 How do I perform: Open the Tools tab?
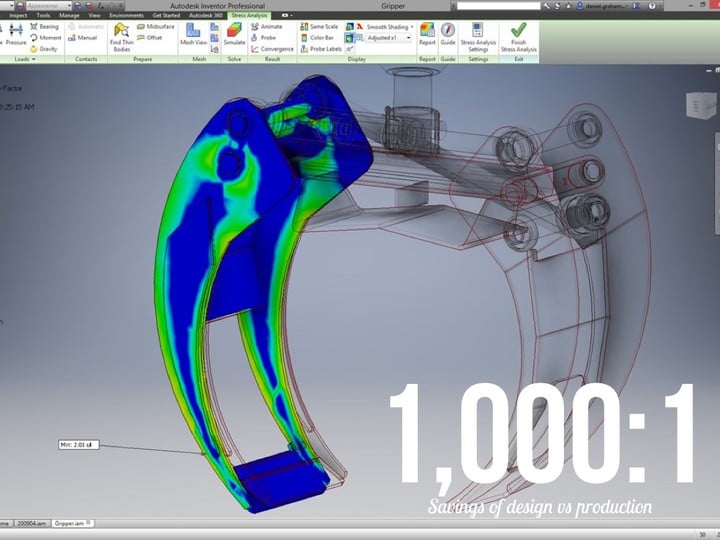pyautogui.click(x=43, y=15)
